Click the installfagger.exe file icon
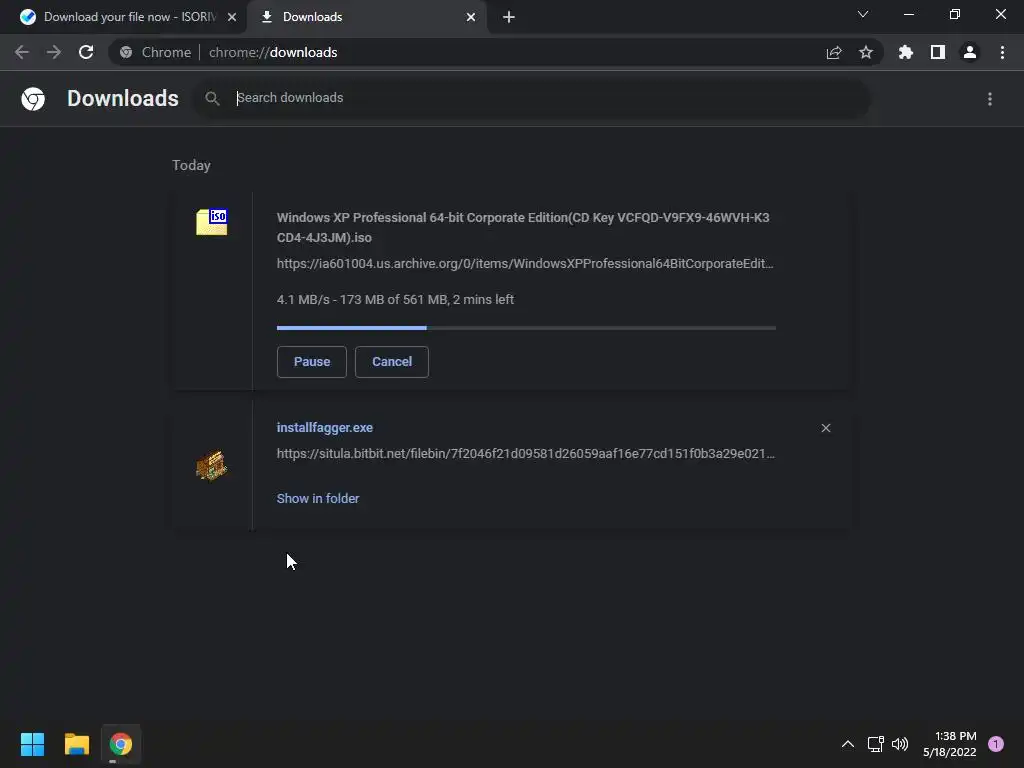This screenshot has width=1024, height=768. [212, 466]
